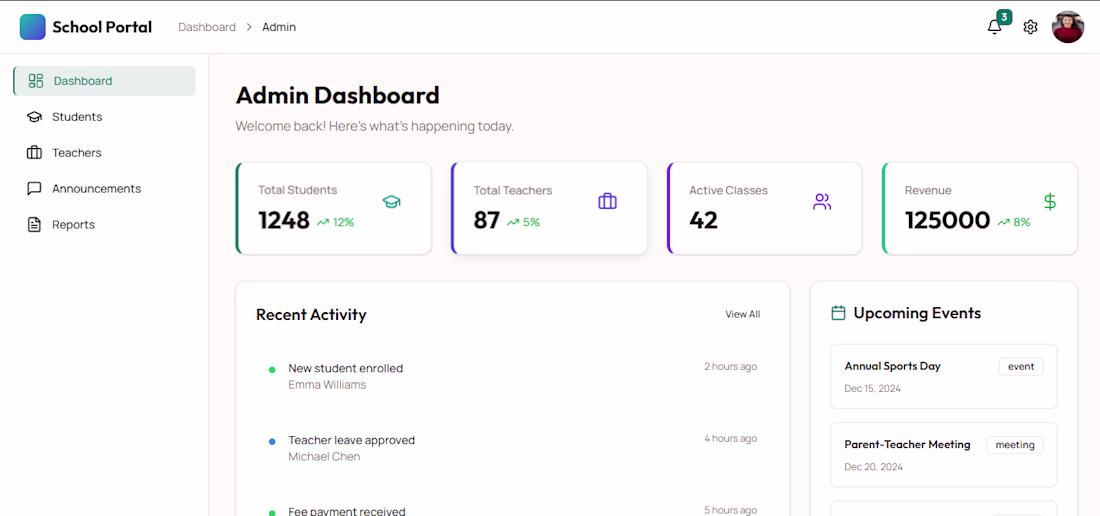Open the Parent-Teacher Meeting event
The width and height of the screenshot is (1100, 516).
tap(944, 455)
